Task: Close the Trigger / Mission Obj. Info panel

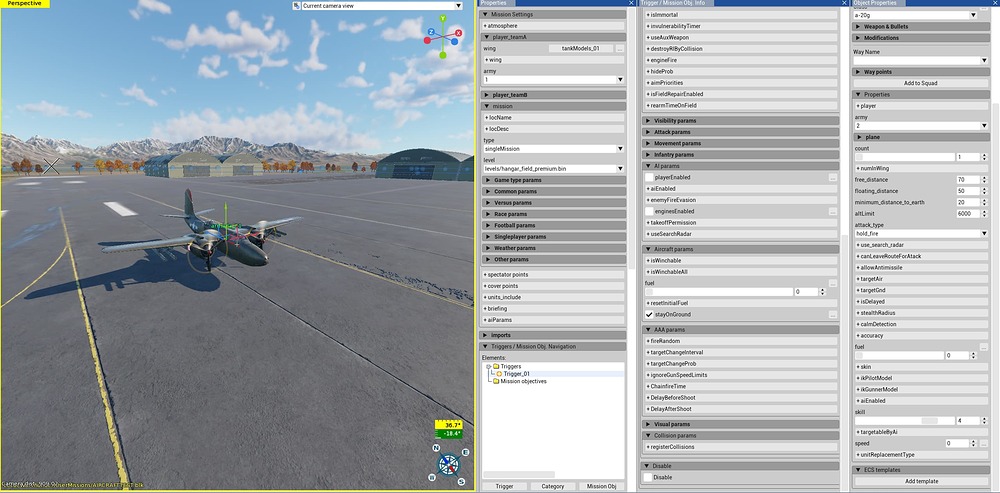Action: coord(844,3)
